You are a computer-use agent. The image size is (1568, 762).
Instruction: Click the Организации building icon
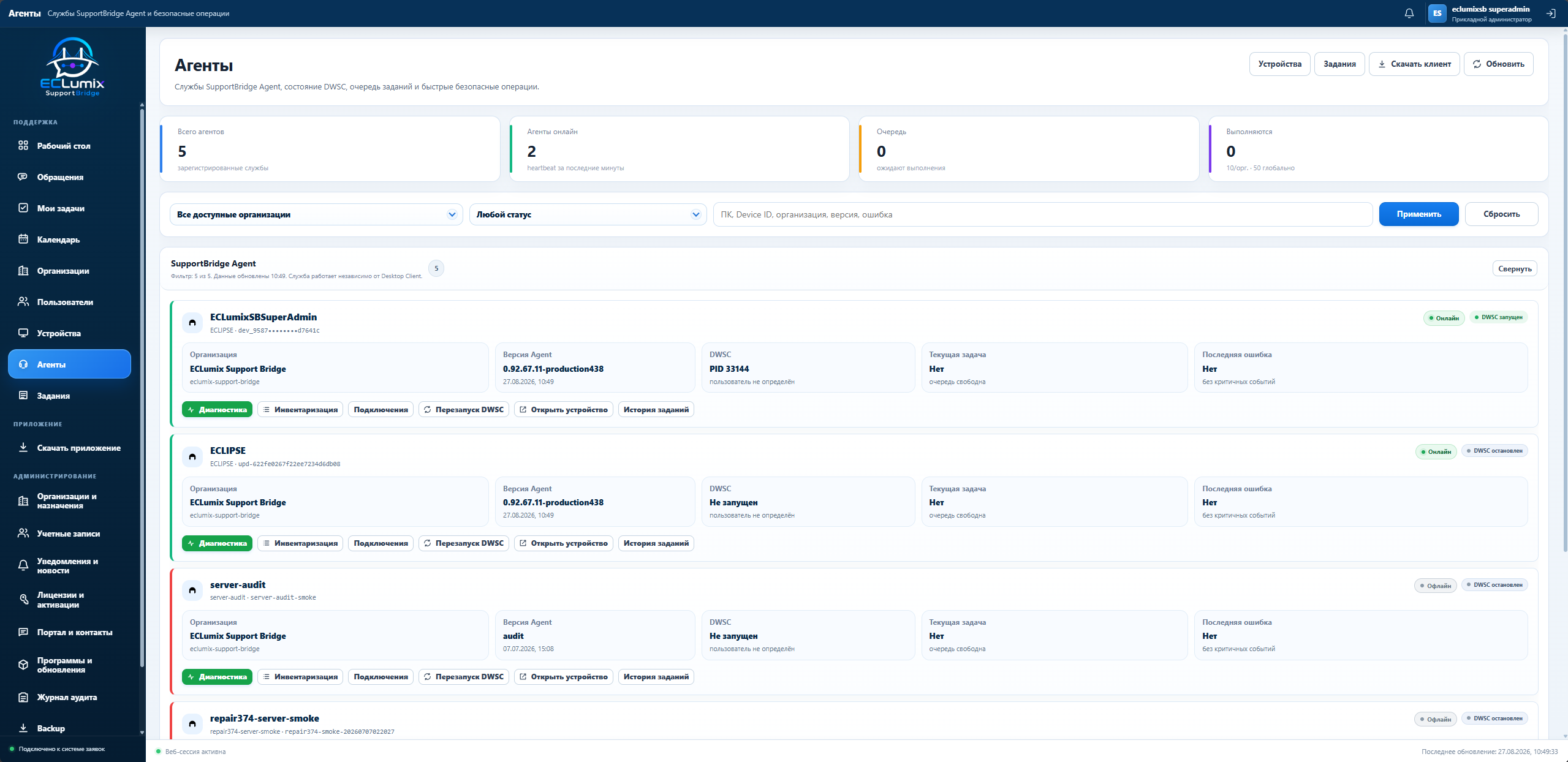click(x=23, y=271)
